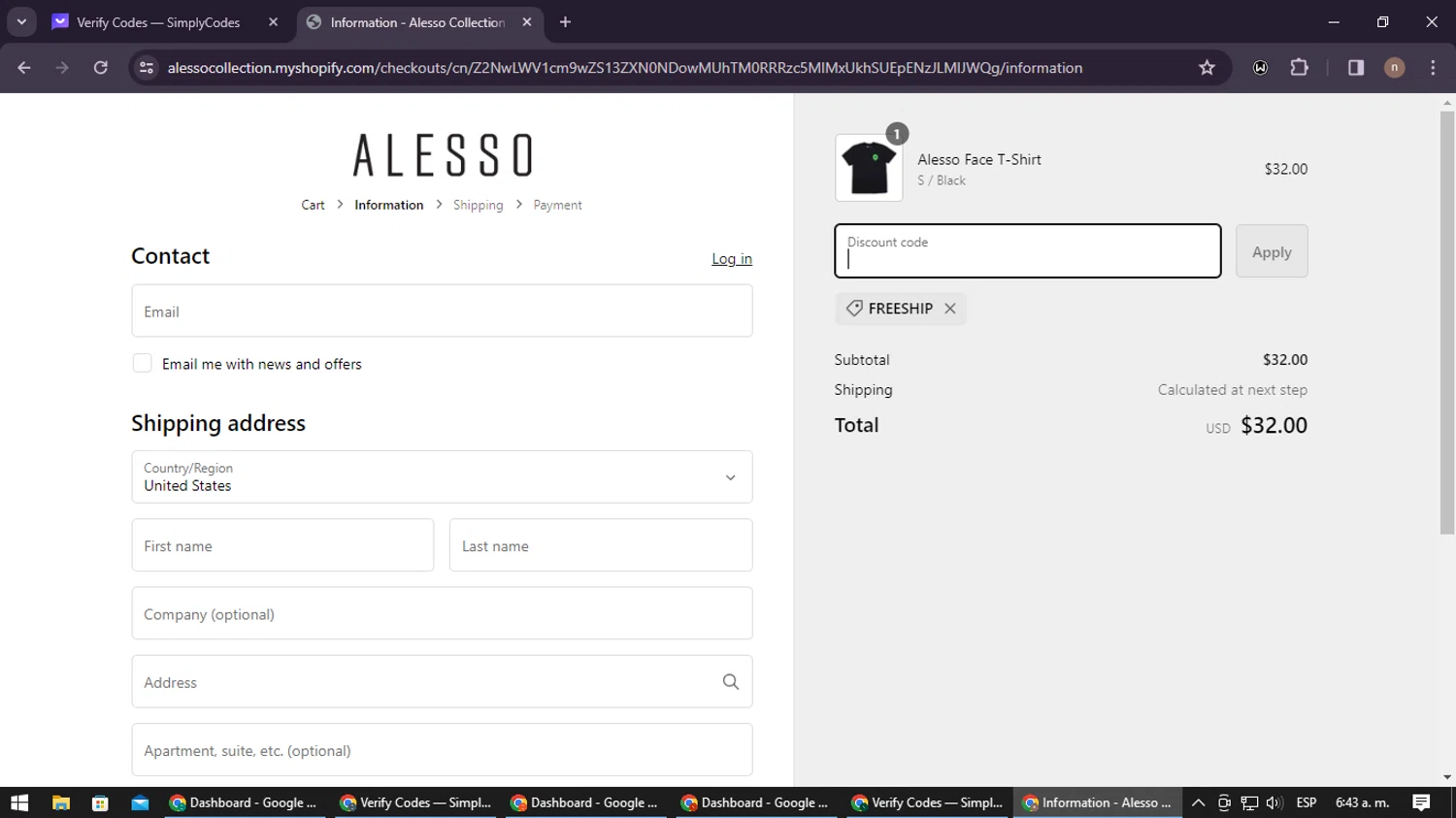Click the Log in link
The height and width of the screenshot is (818, 1456).
[732, 259]
